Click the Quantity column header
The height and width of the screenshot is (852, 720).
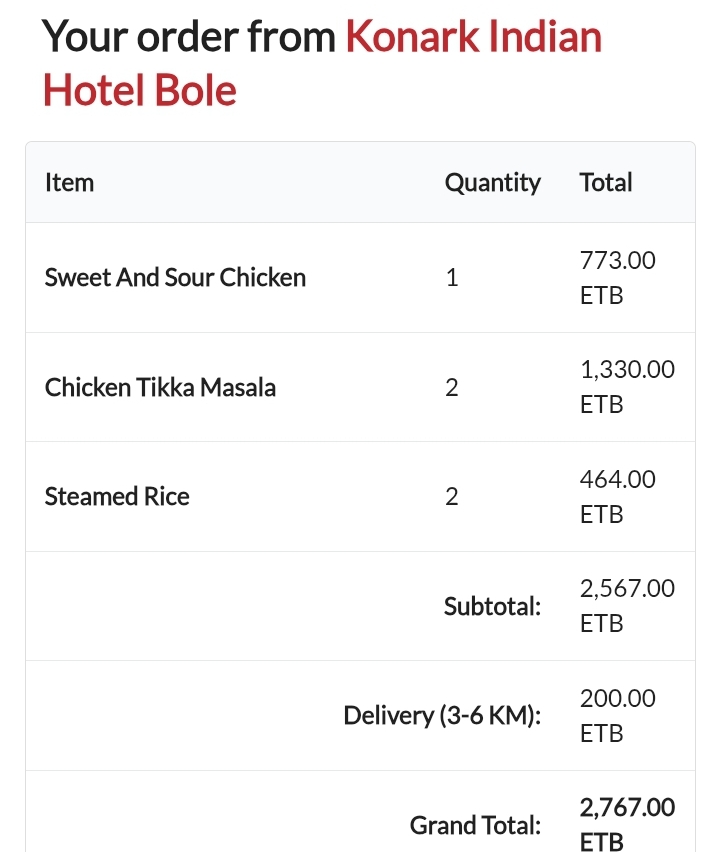coord(492,183)
